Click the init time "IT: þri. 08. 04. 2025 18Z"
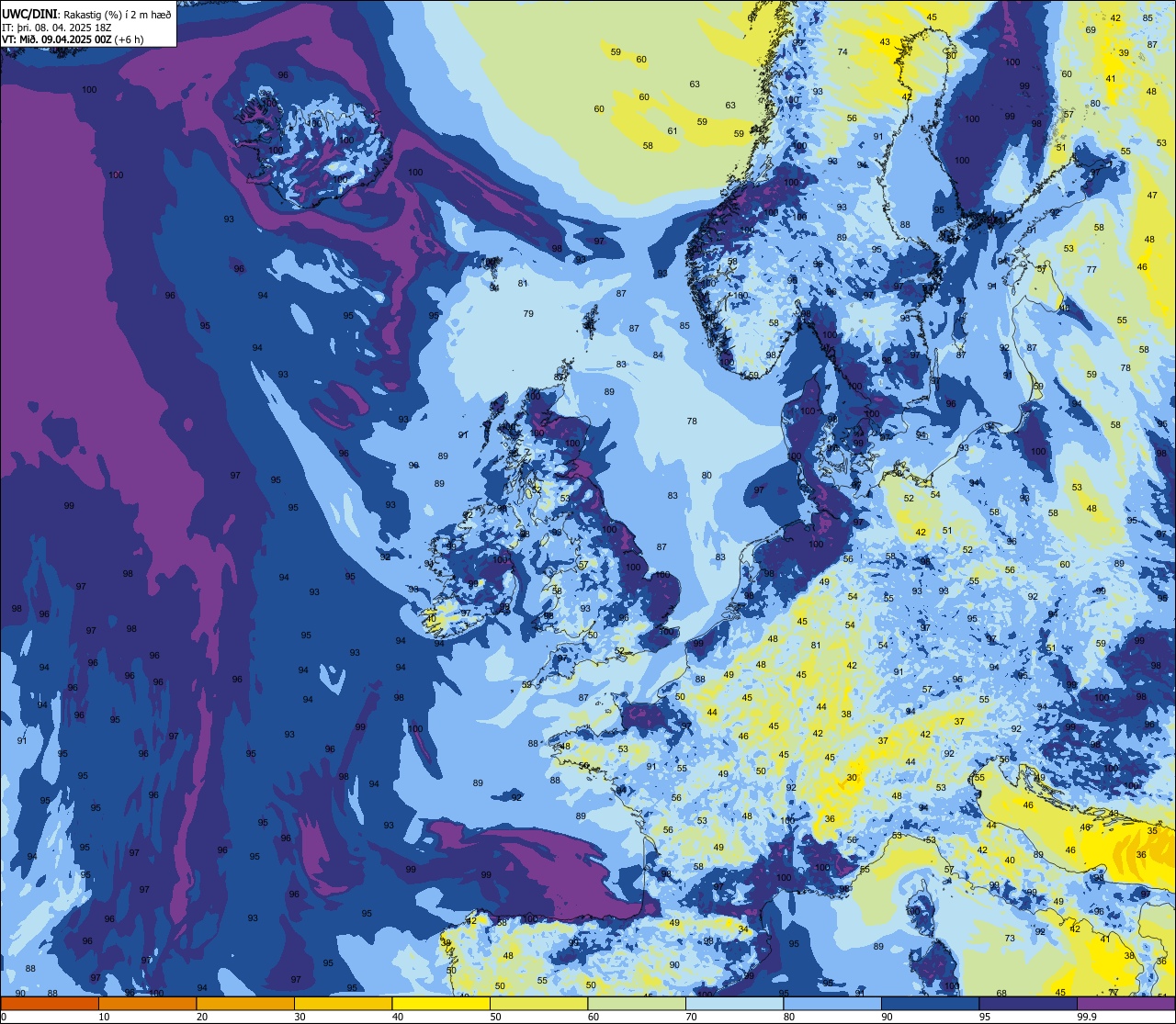Viewport: 1176px width, 1024px height. point(56,27)
